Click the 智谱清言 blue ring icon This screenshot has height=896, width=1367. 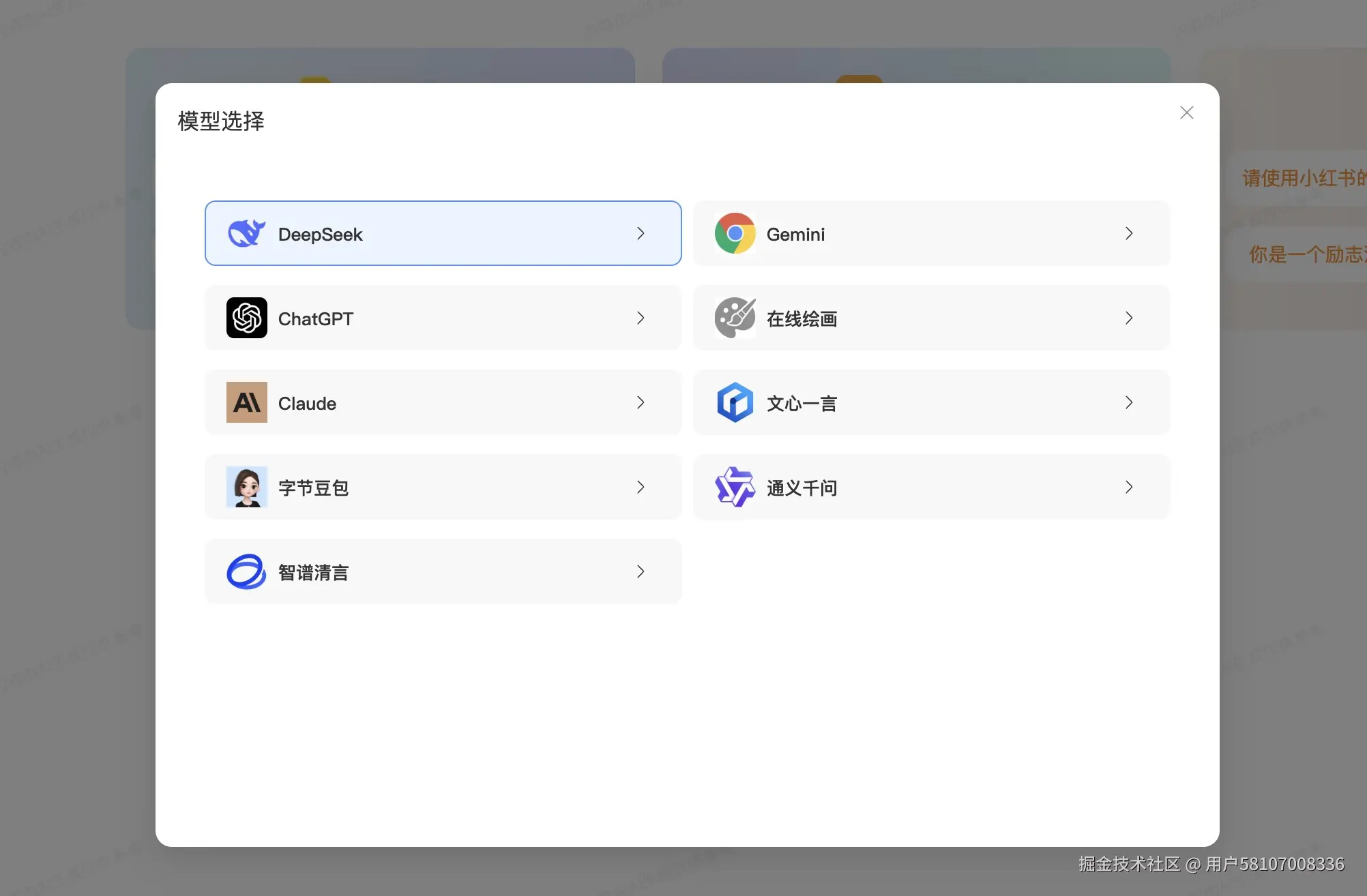pyautogui.click(x=246, y=571)
